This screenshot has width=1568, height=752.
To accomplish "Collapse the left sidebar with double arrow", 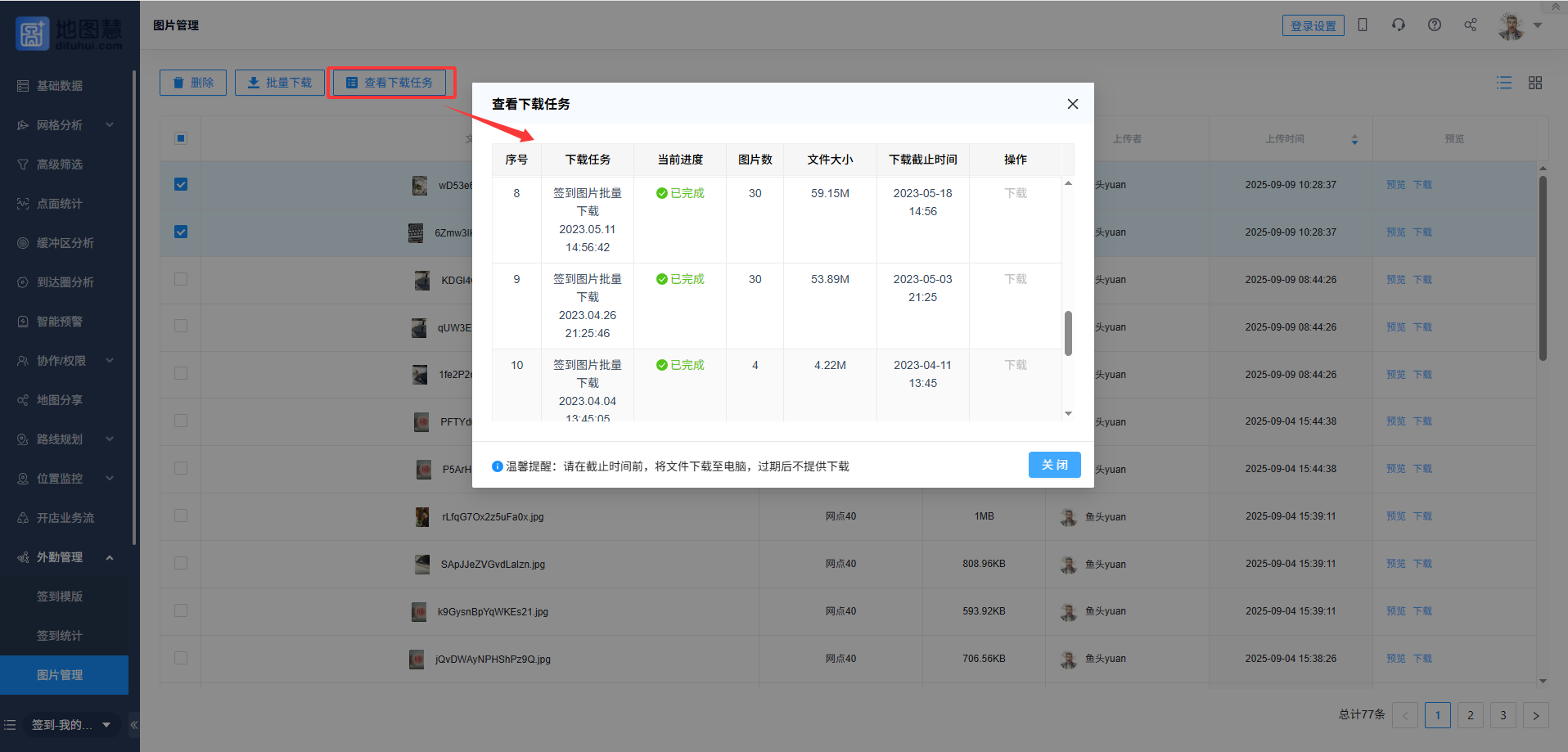I will [133, 725].
